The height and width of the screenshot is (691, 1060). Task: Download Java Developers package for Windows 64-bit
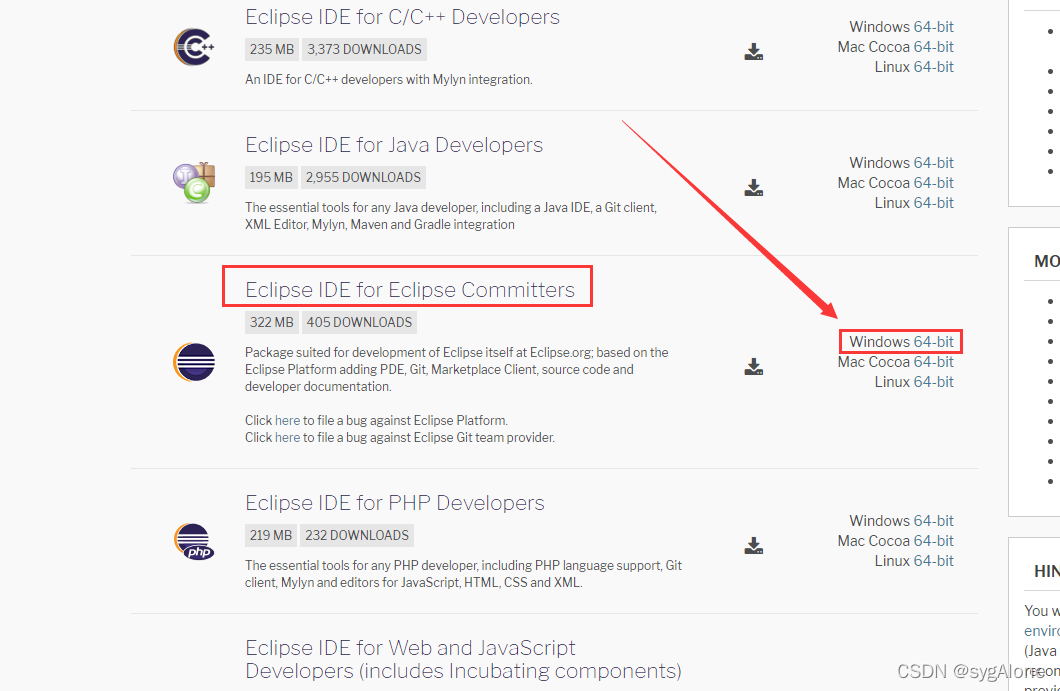coord(933,163)
